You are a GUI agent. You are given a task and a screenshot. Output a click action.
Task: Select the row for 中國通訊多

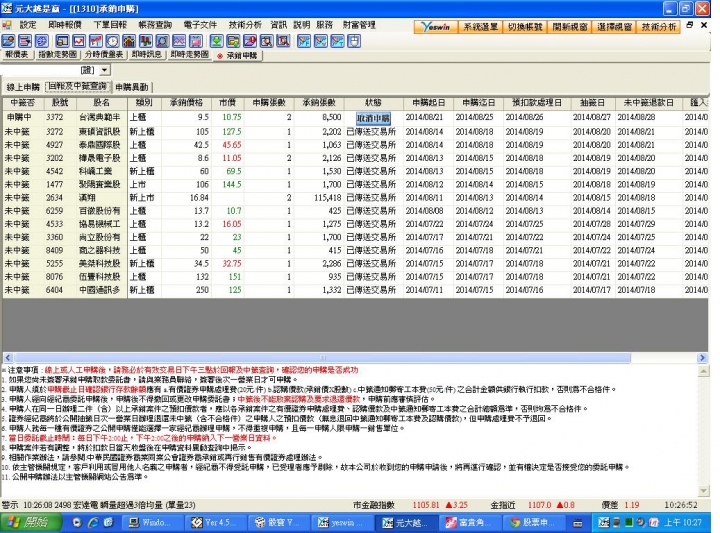point(354,290)
